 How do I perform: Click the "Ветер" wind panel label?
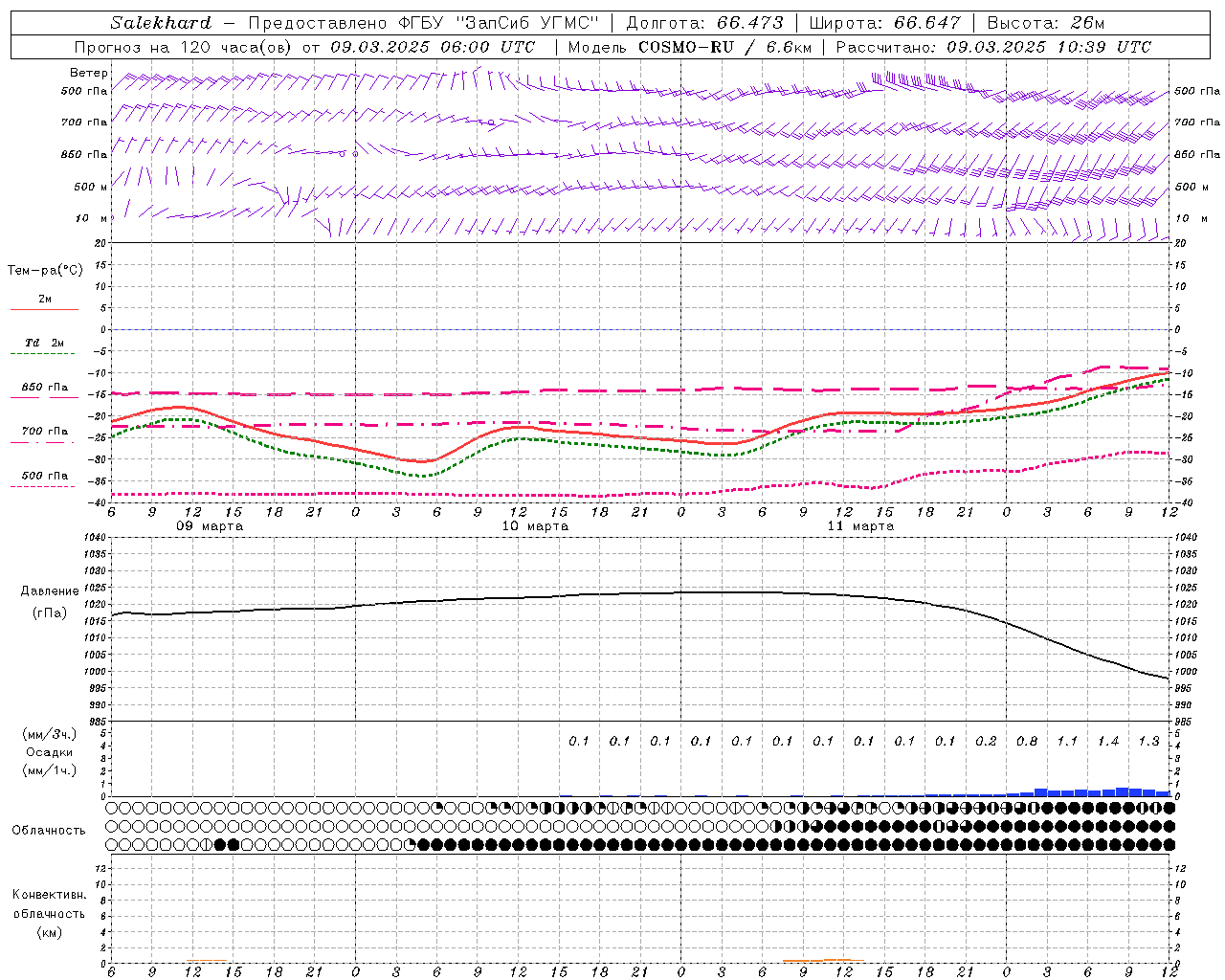(88, 73)
